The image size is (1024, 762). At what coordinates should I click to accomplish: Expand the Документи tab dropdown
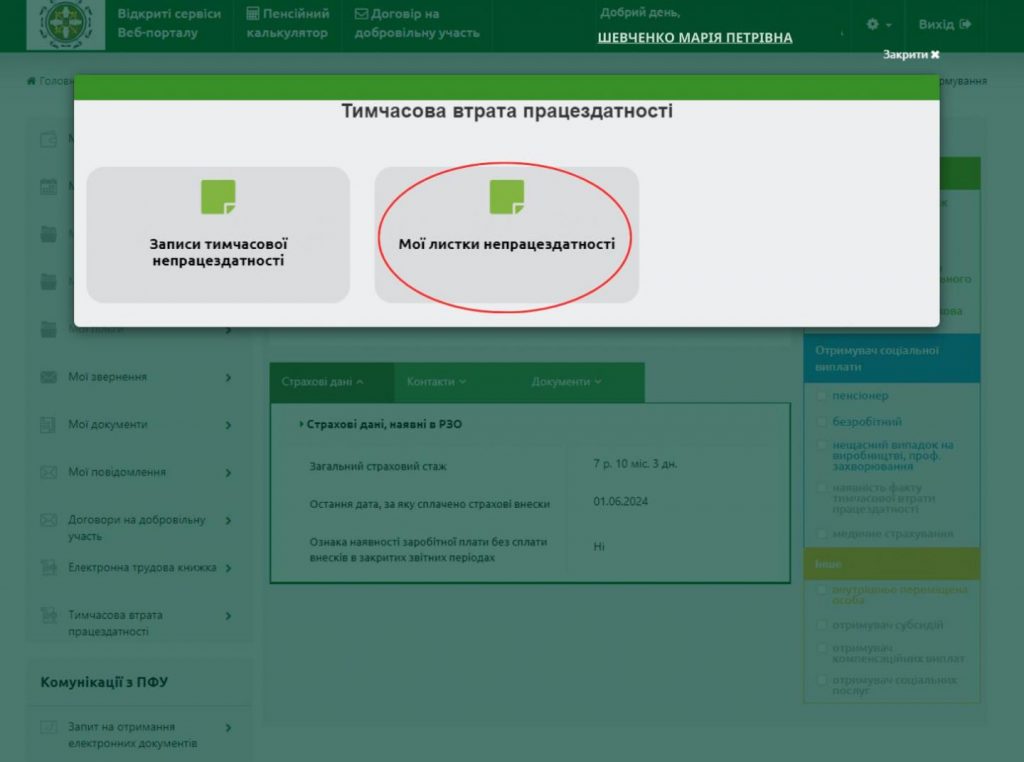(x=566, y=382)
